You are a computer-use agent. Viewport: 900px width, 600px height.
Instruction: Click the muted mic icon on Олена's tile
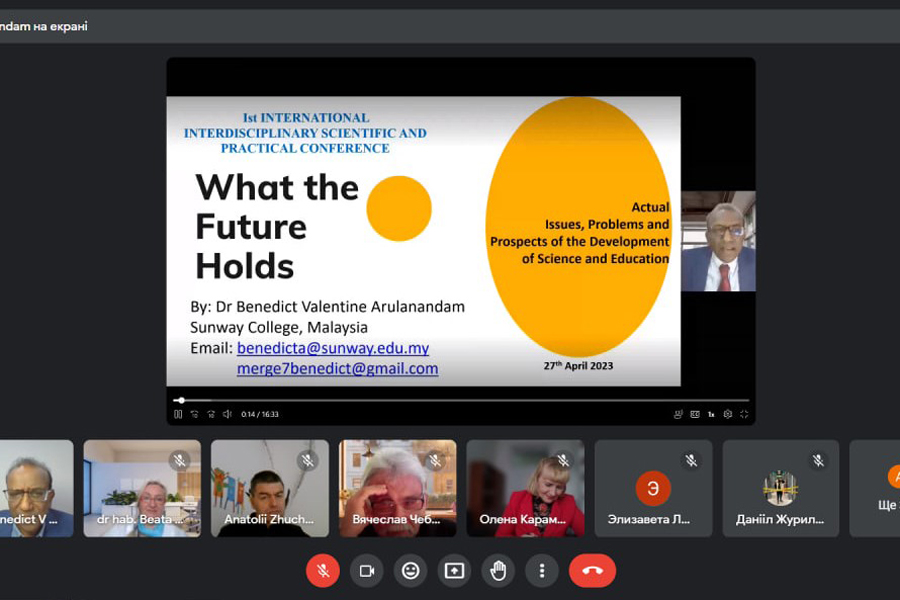[x=563, y=460]
